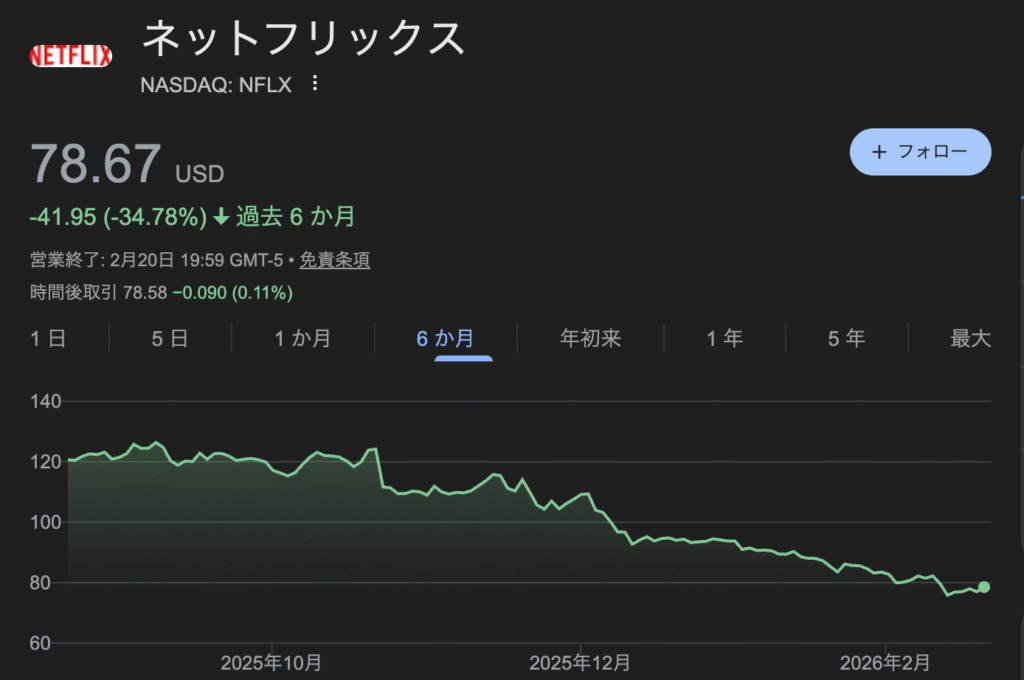The height and width of the screenshot is (680, 1024).
Task: Switch to the 1日 range tab
Action: pos(48,338)
